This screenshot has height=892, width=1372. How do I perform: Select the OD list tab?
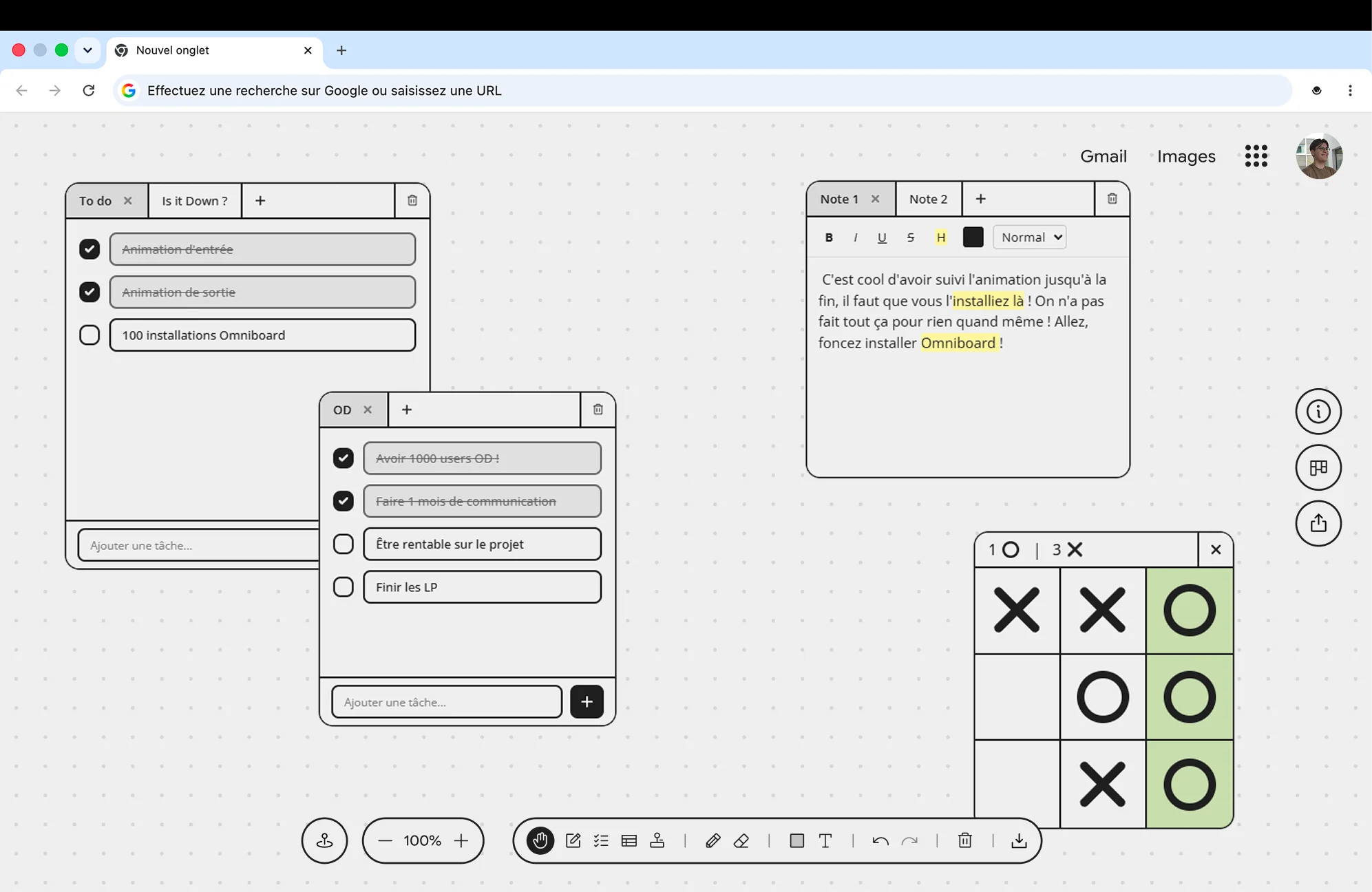click(x=342, y=410)
